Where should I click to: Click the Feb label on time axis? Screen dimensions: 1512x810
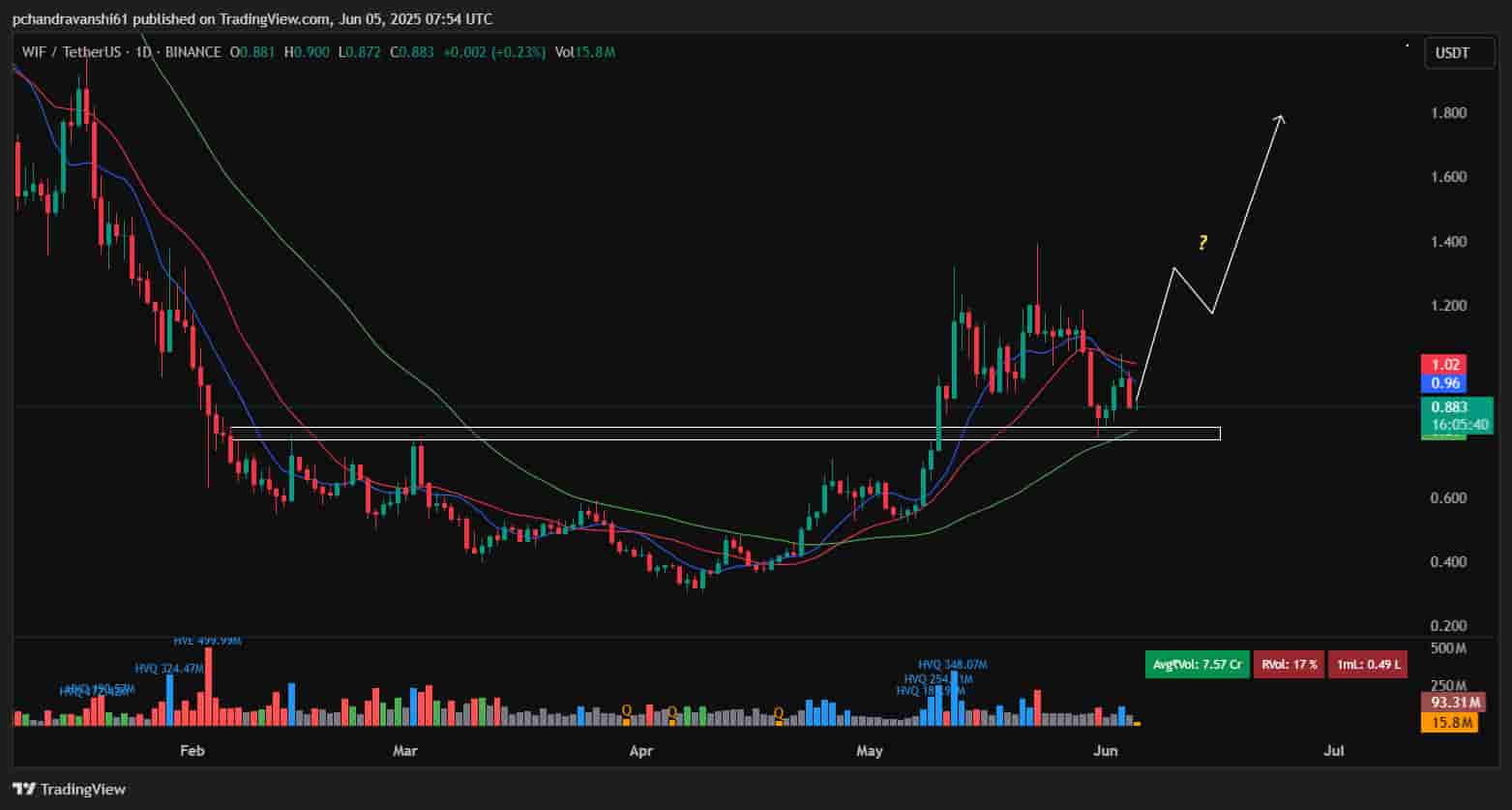[x=193, y=751]
